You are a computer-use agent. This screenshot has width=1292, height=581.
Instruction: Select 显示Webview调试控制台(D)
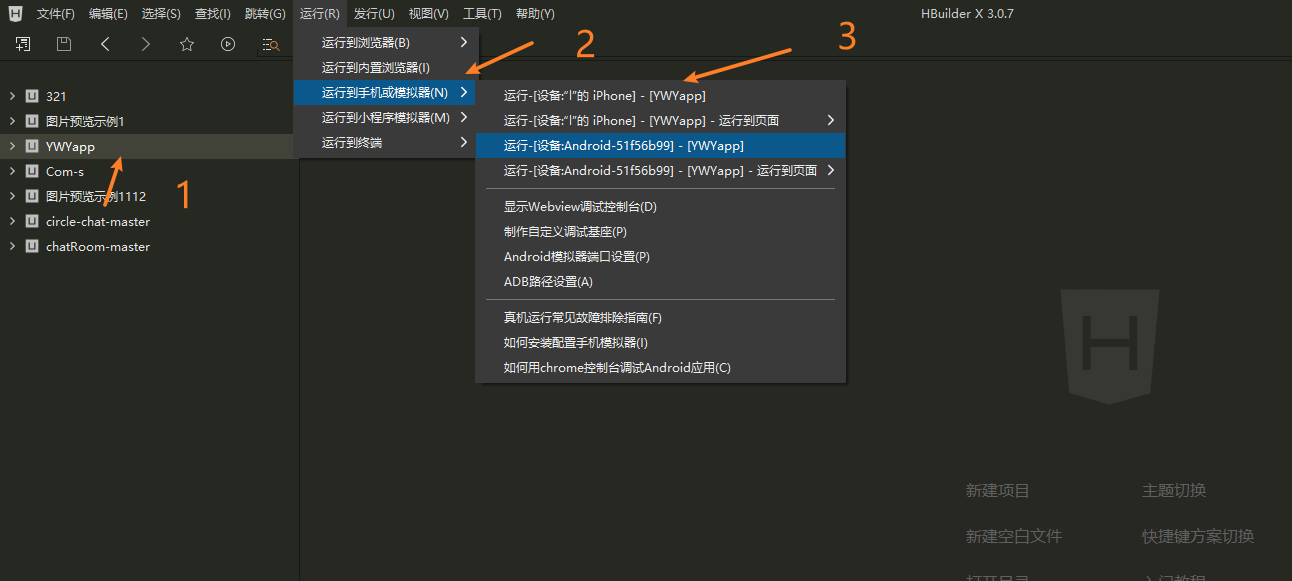pos(661,207)
